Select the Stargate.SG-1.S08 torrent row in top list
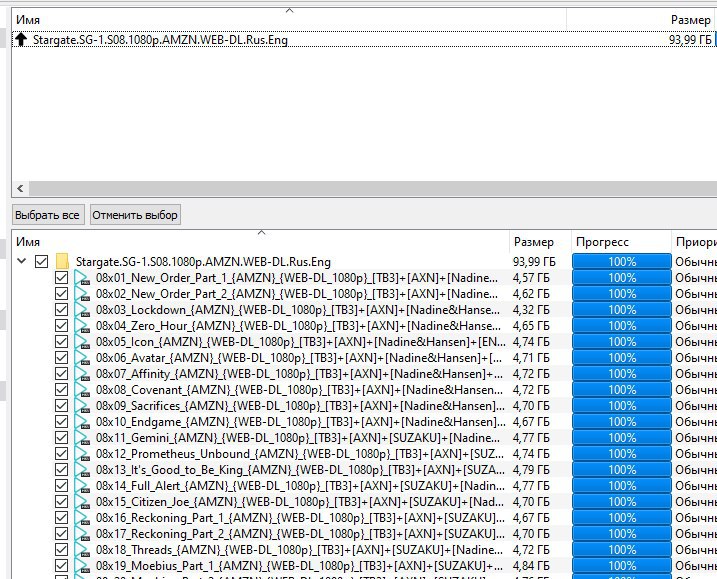The width and height of the screenshot is (717, 579). point(364,39)
